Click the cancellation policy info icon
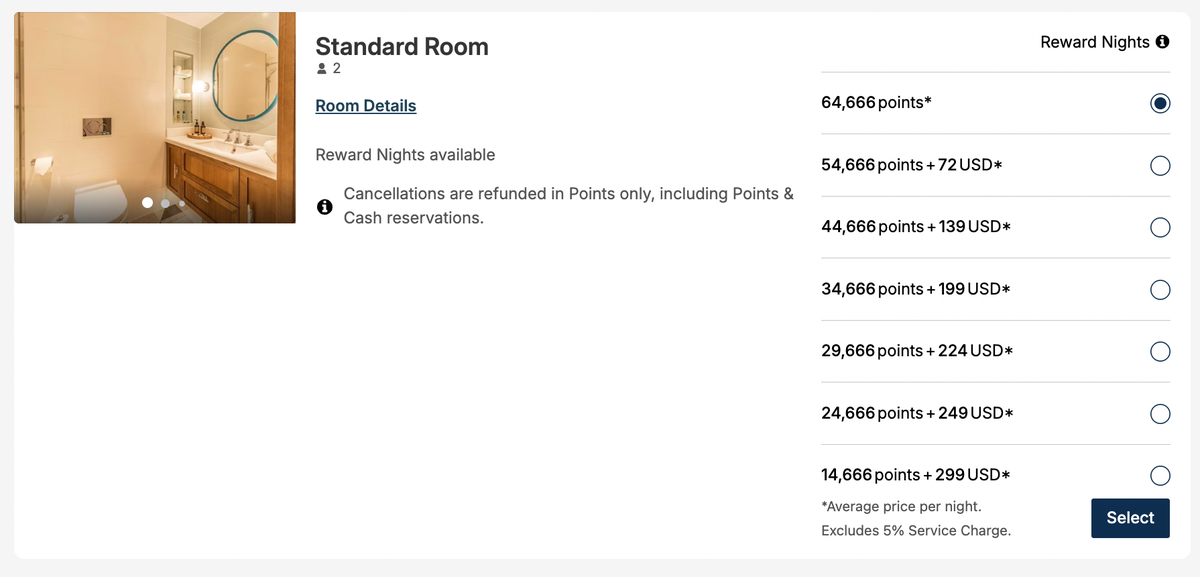The height and width of the screenshot is (577, 1200). [x=324, y=206]
